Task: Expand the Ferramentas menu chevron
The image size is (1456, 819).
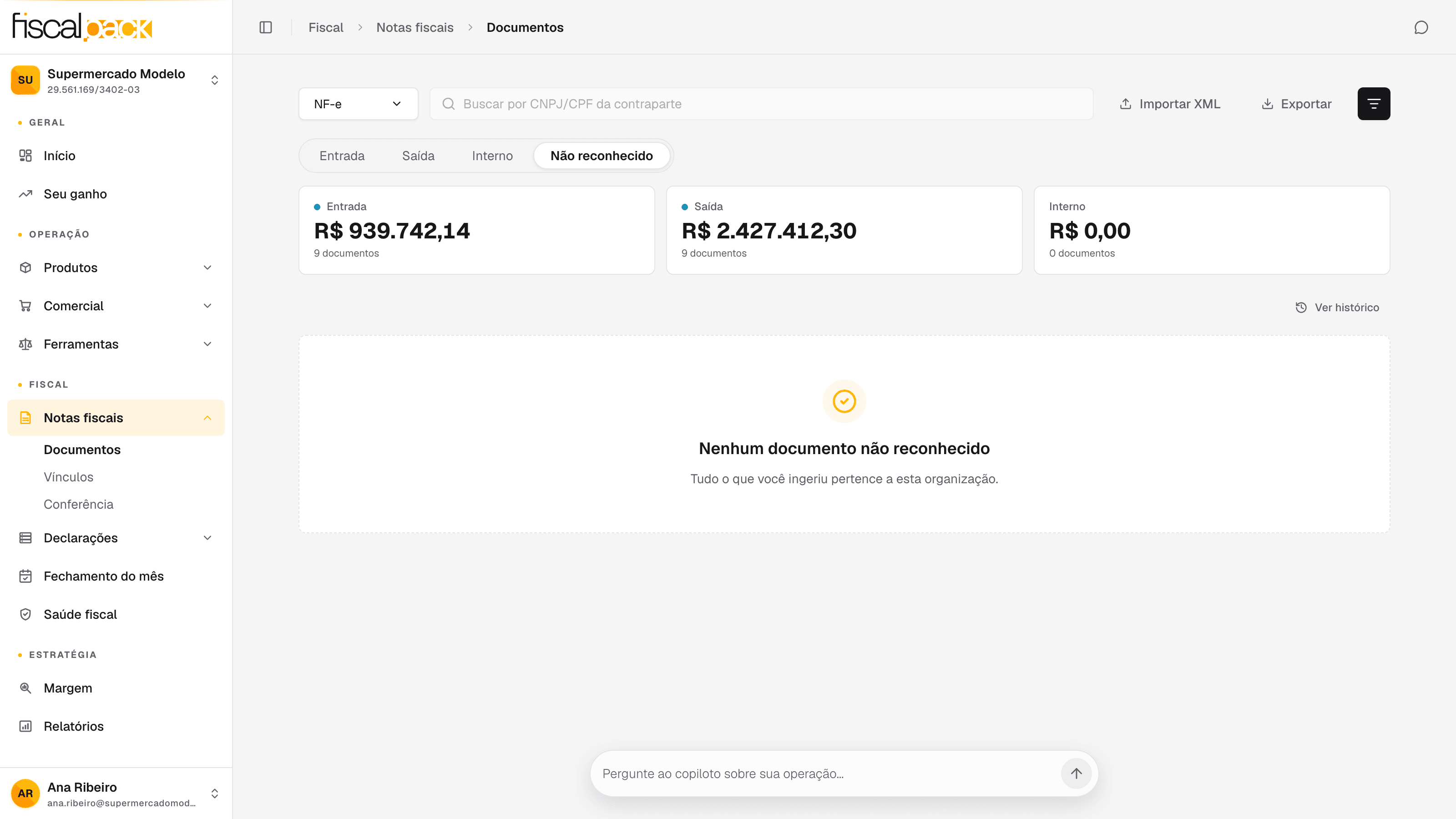Action: pyautogui.click(x=207, y=344)
